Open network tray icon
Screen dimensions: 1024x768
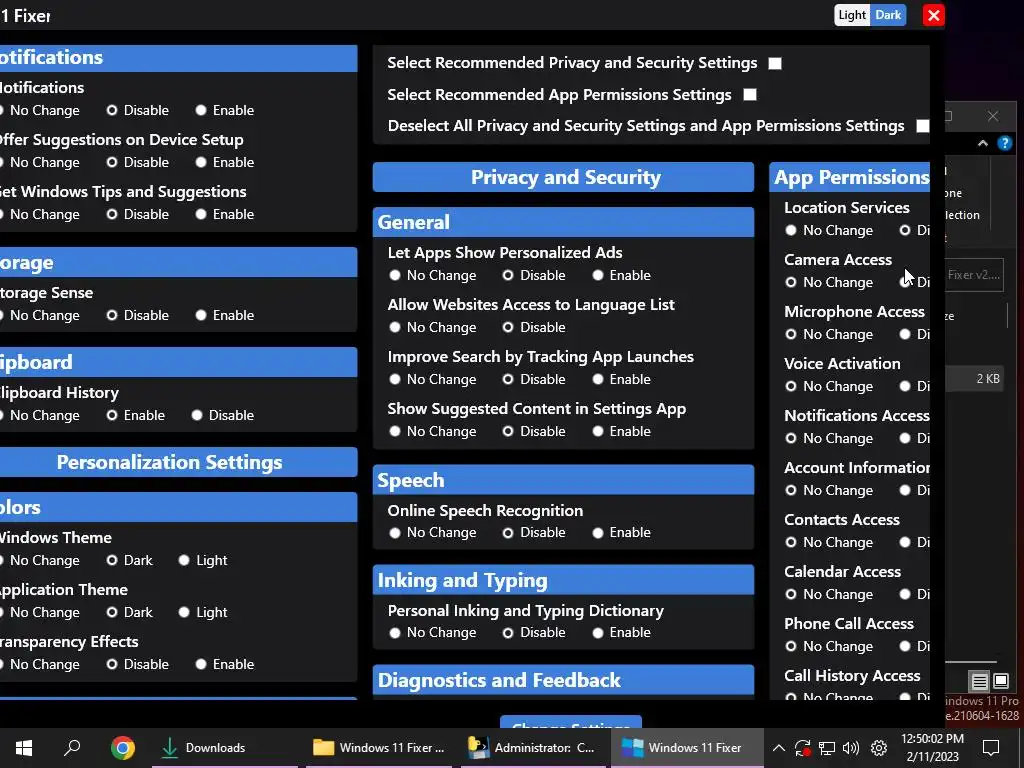point(827,748)
